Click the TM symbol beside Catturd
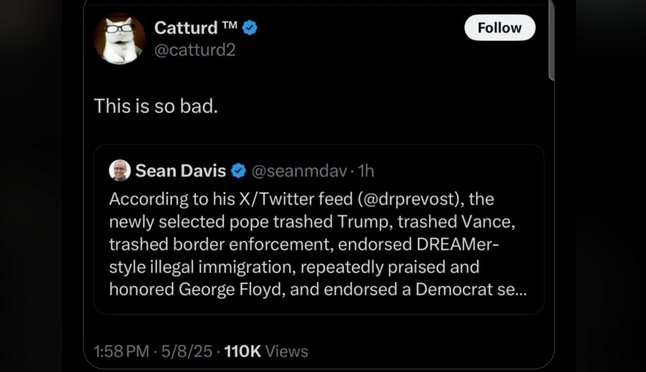 click(x=229, y=25)
